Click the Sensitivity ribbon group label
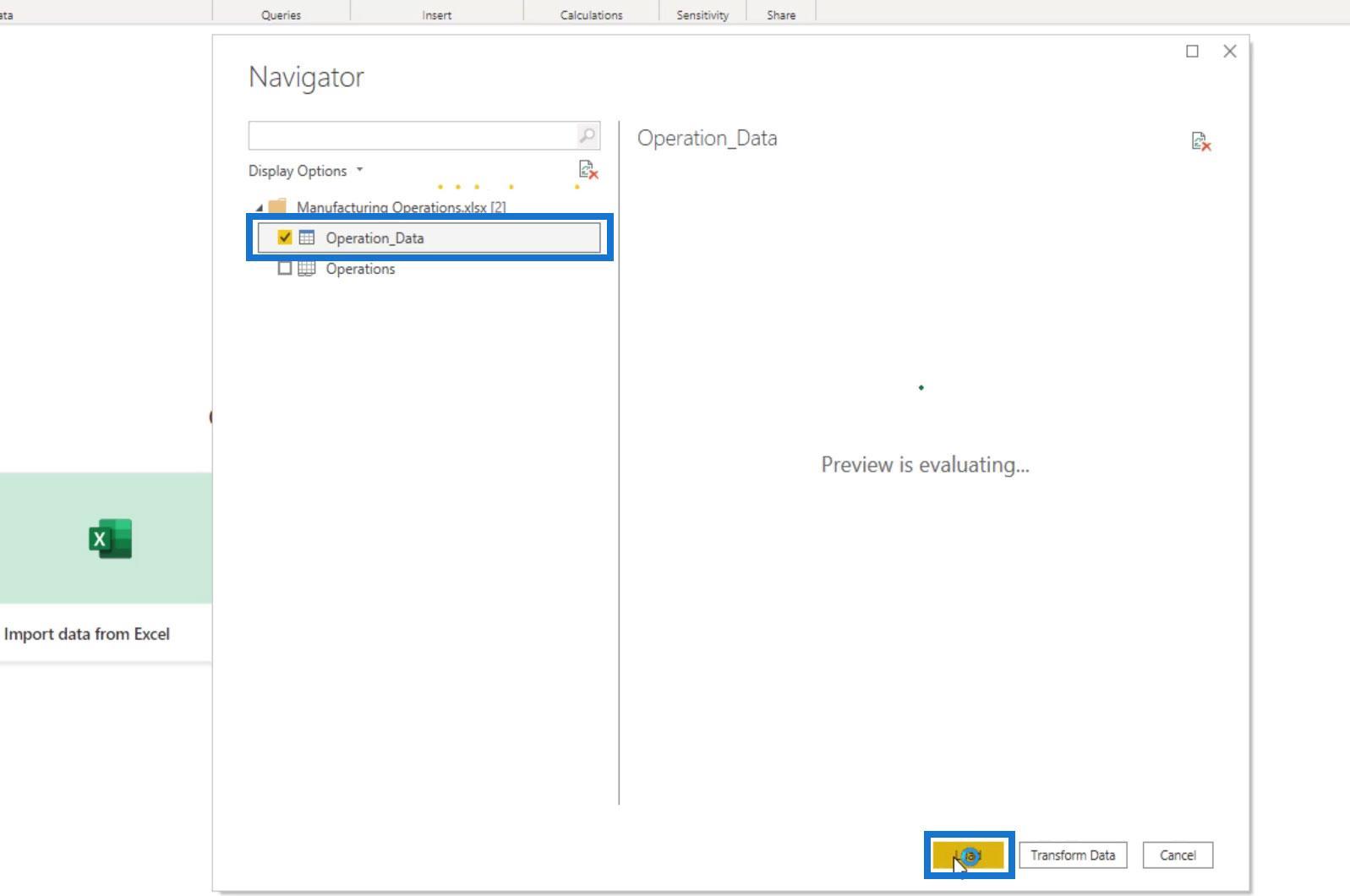Screen dimensions: 1350x896 702,15
